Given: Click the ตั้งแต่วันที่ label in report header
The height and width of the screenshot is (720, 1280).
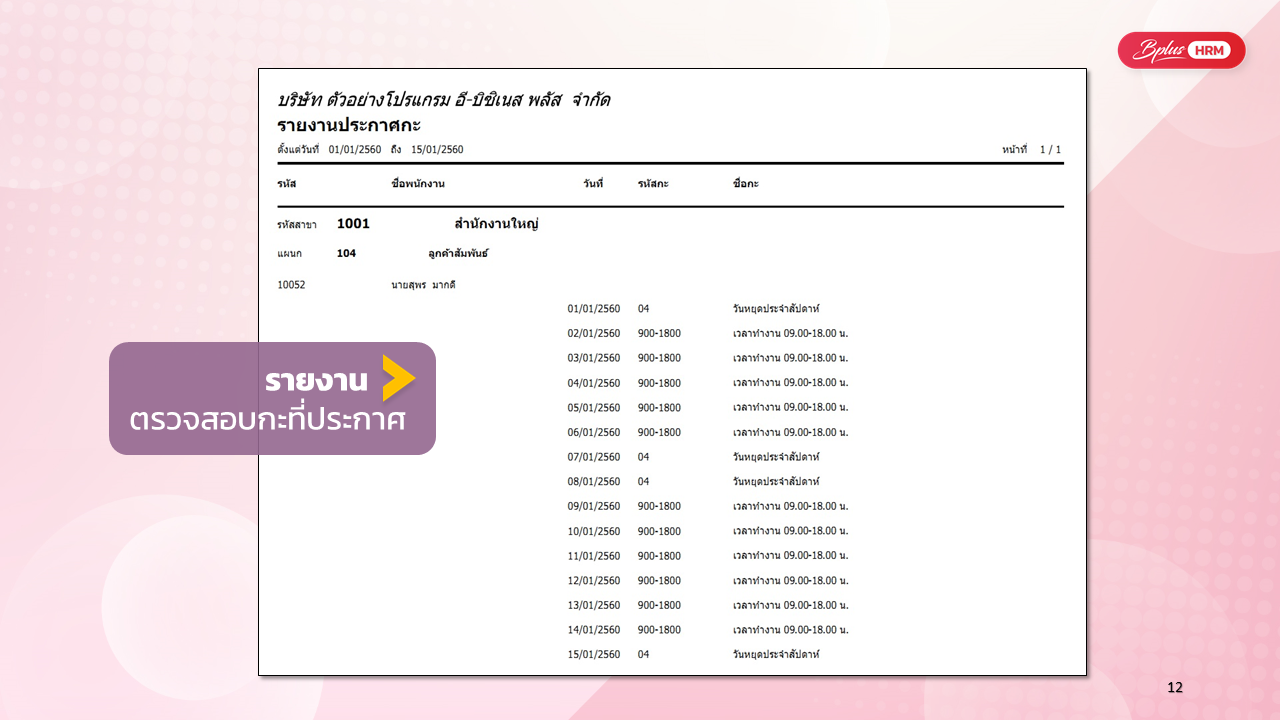Looking at the screenshot, I should [x=298, y=150].
